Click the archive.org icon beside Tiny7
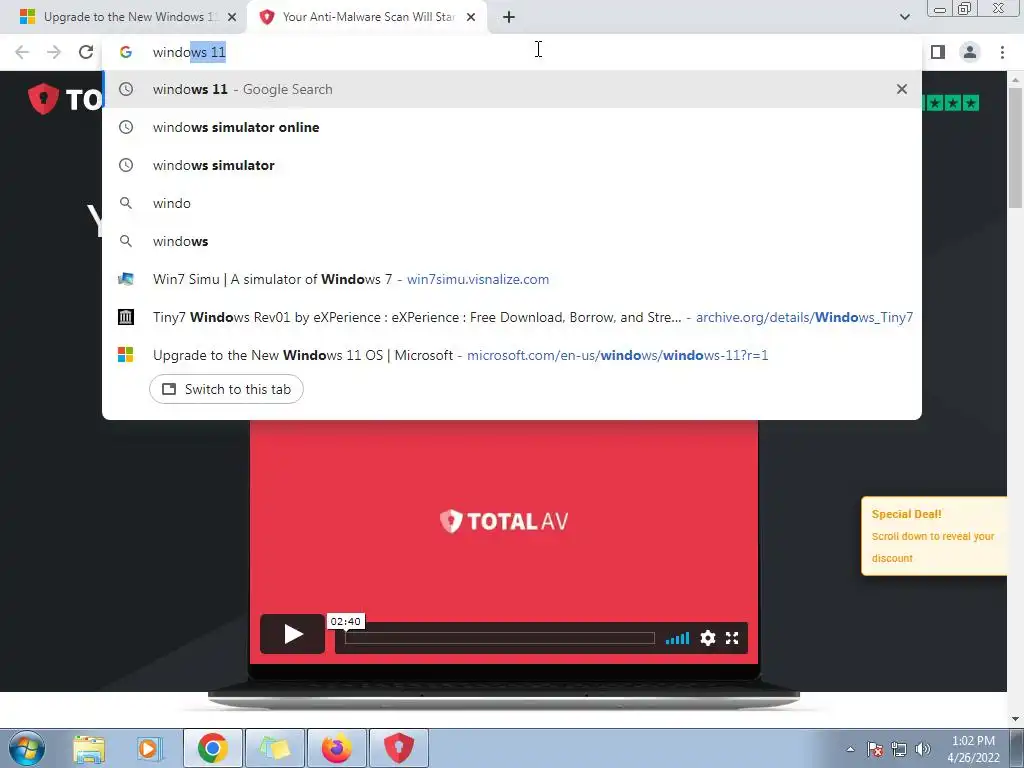Image resolution: width=1024 pixels, height=768 pixels. (x=125, y=317)
